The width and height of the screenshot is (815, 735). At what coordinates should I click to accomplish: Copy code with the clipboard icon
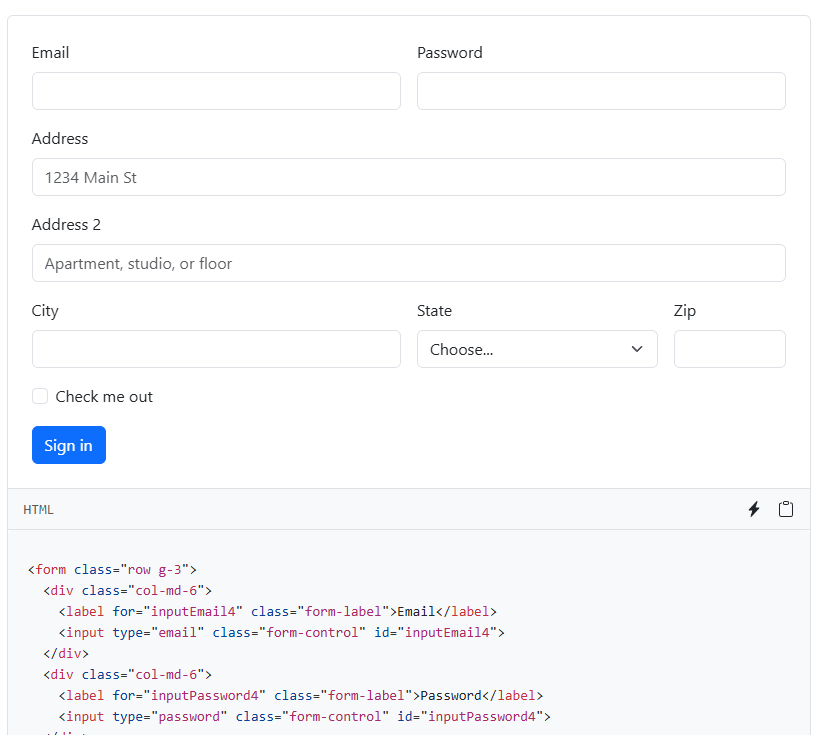pos(786,510)
